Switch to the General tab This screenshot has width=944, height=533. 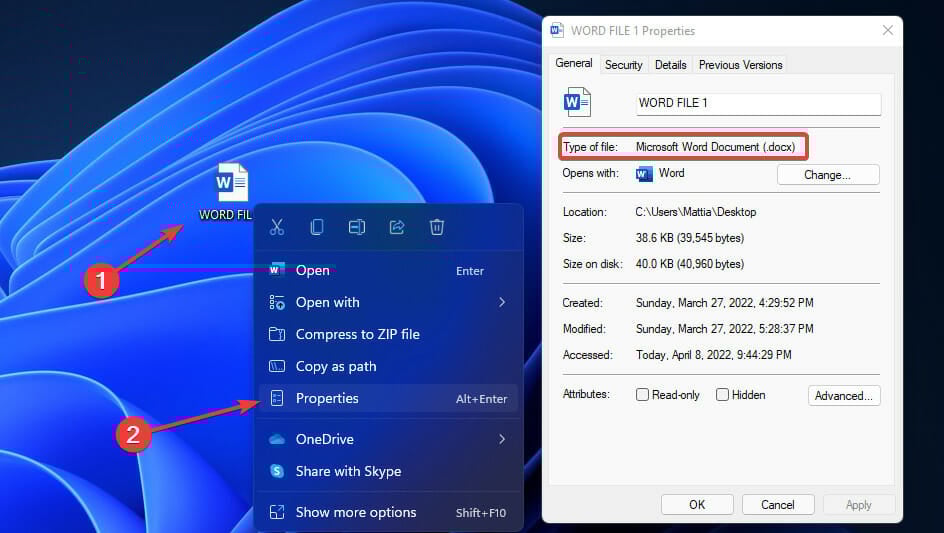pyautogui.click(x=574, y=63)
